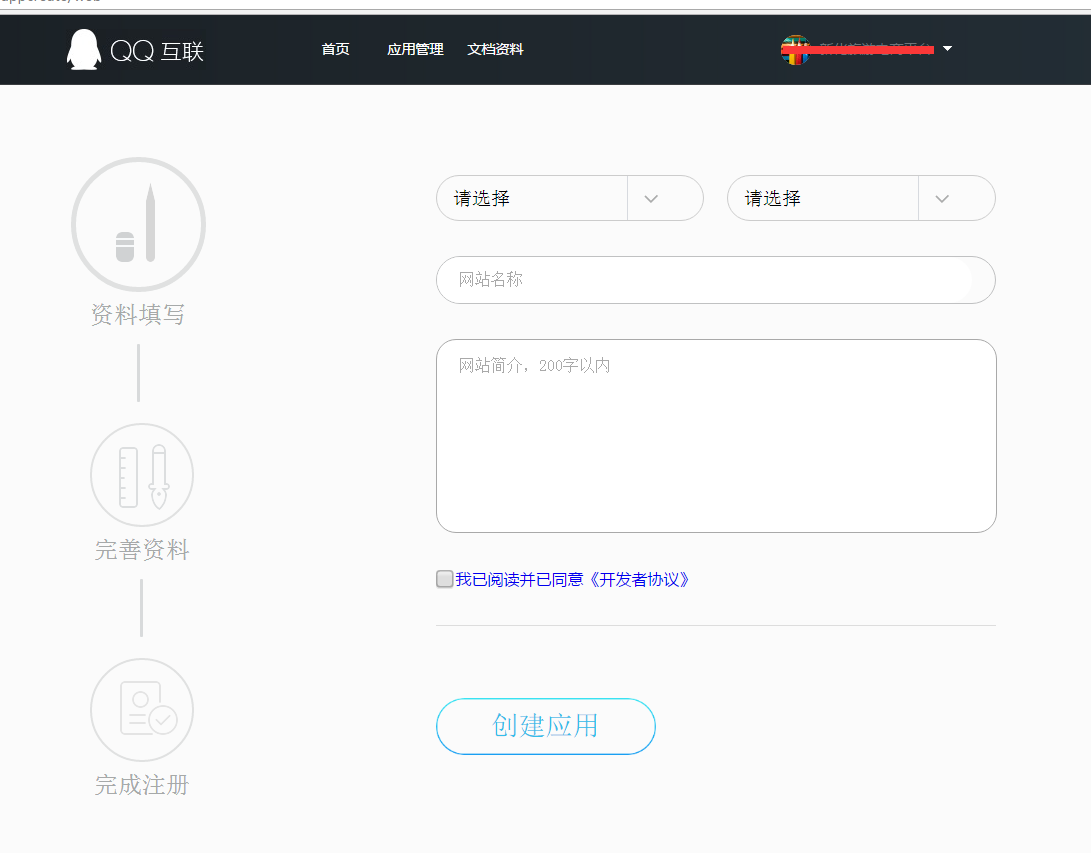
Task: Open the 《开发者协议》 link
Action: pyautogui.click(x=638, y=579)
